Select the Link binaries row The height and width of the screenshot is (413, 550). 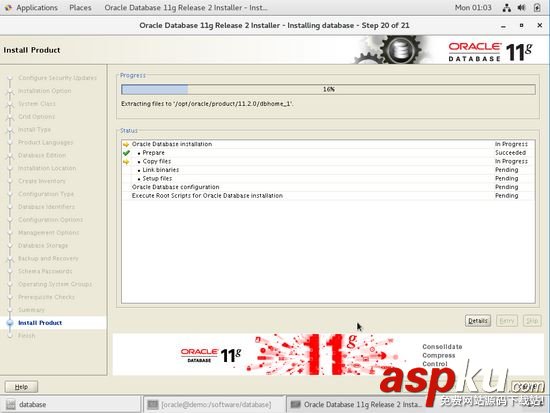[328, 170]
